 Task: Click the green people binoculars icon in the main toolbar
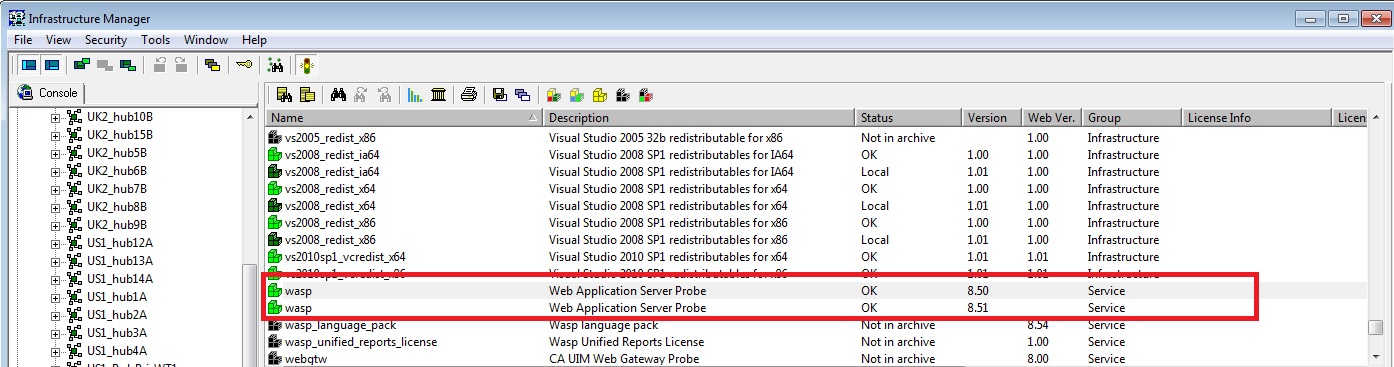coord(276,65)
